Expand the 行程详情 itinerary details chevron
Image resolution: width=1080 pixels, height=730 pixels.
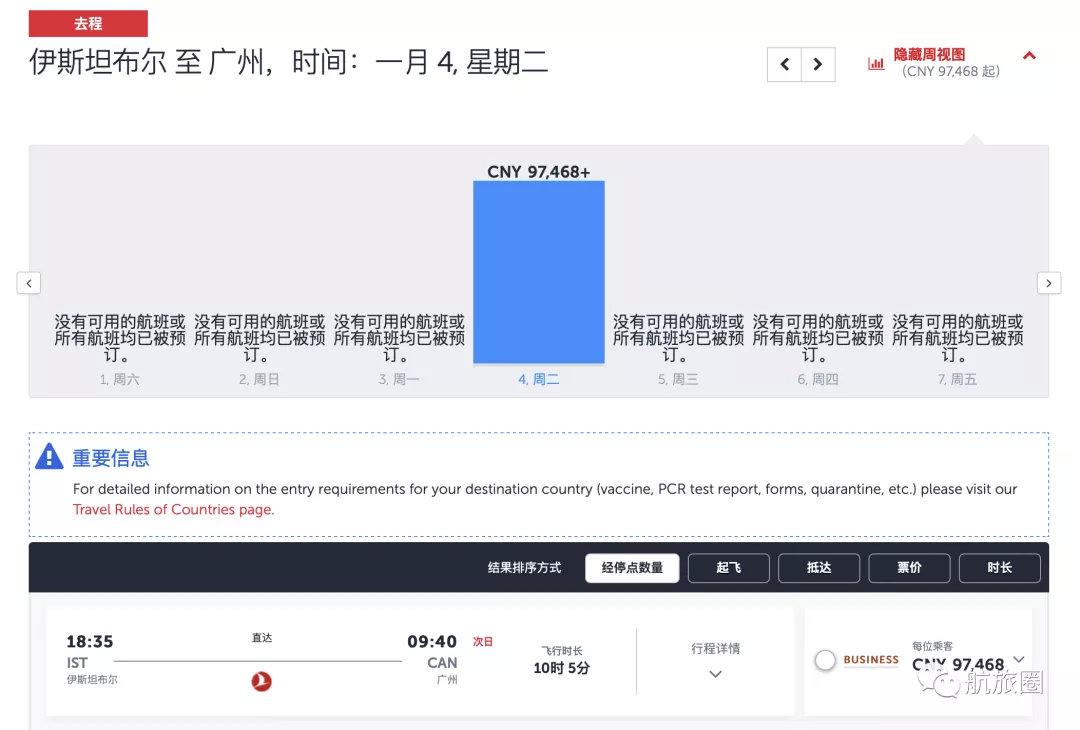[716, 674]
